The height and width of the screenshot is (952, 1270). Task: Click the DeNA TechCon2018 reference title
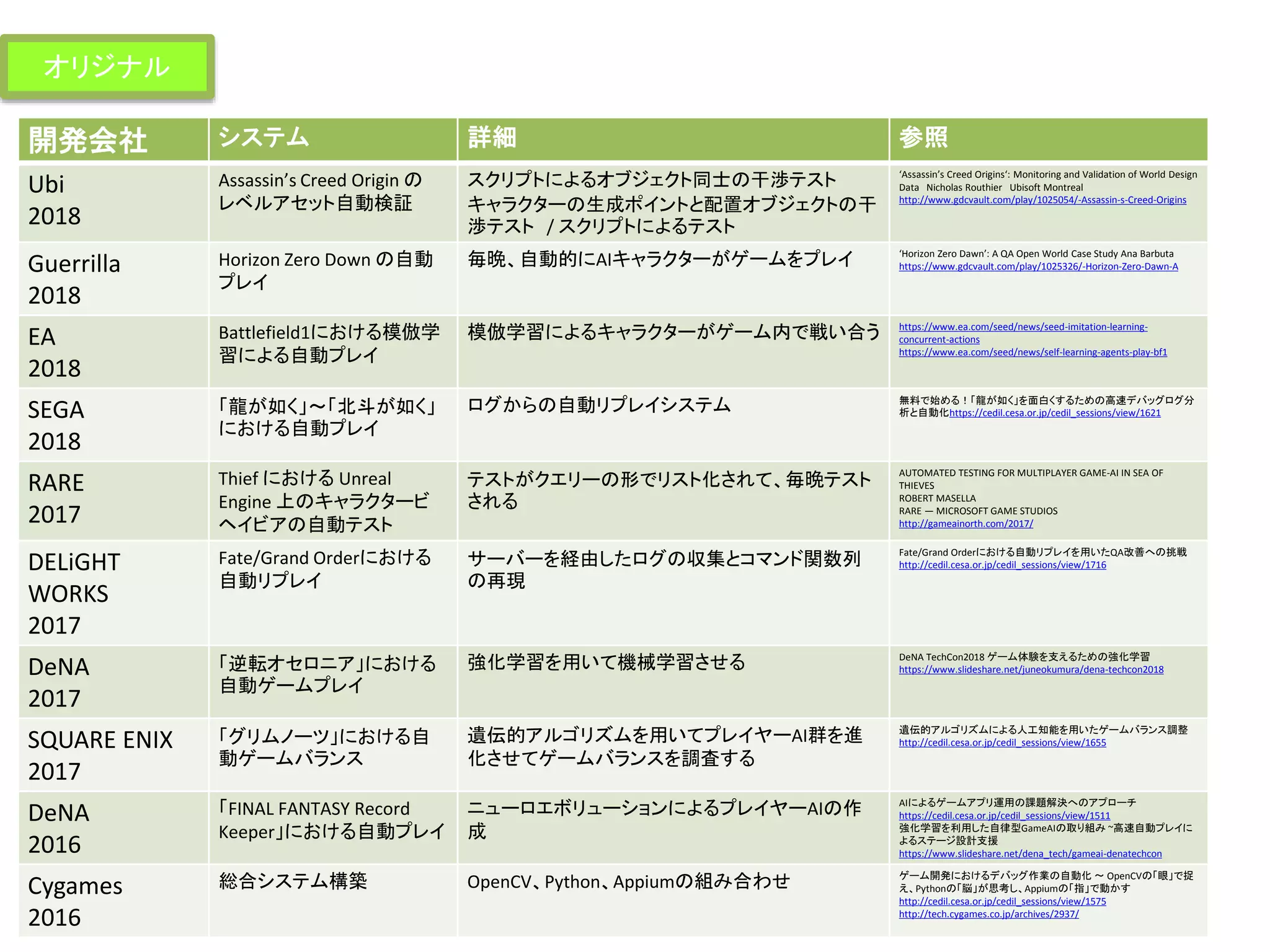tap(1024, 657)
